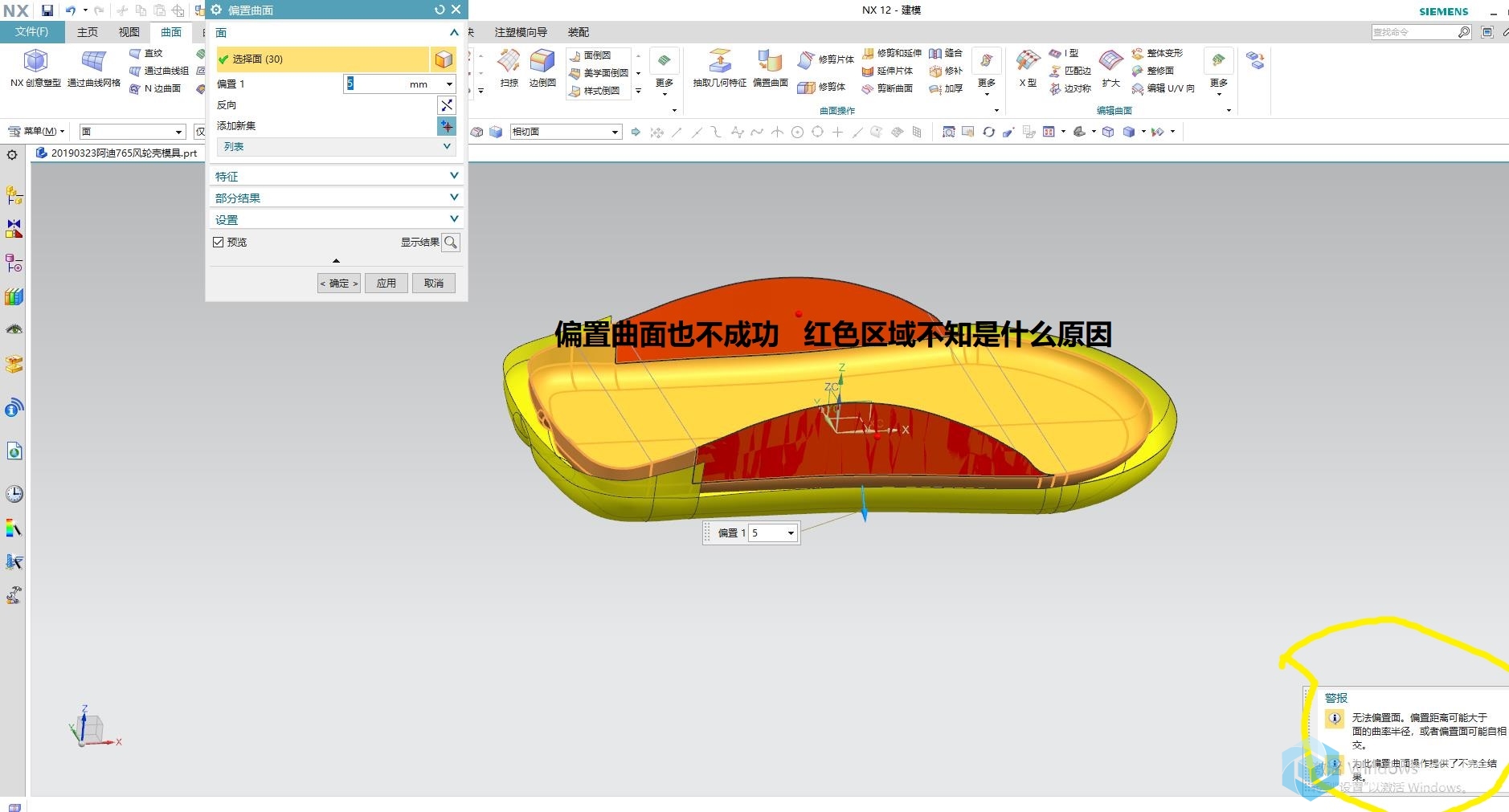Click the 应用 button
This screenshot has height=812, width=1509.
386,284
